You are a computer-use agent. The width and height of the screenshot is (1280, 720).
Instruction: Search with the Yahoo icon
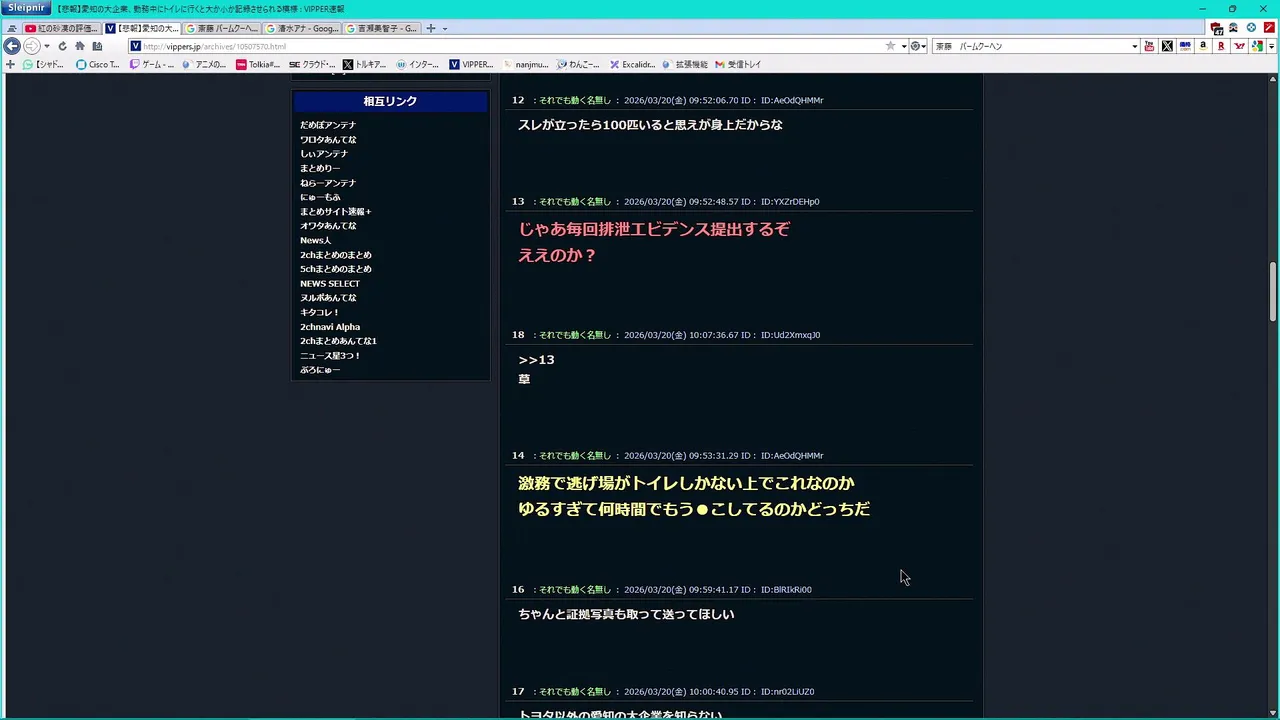1239,46
